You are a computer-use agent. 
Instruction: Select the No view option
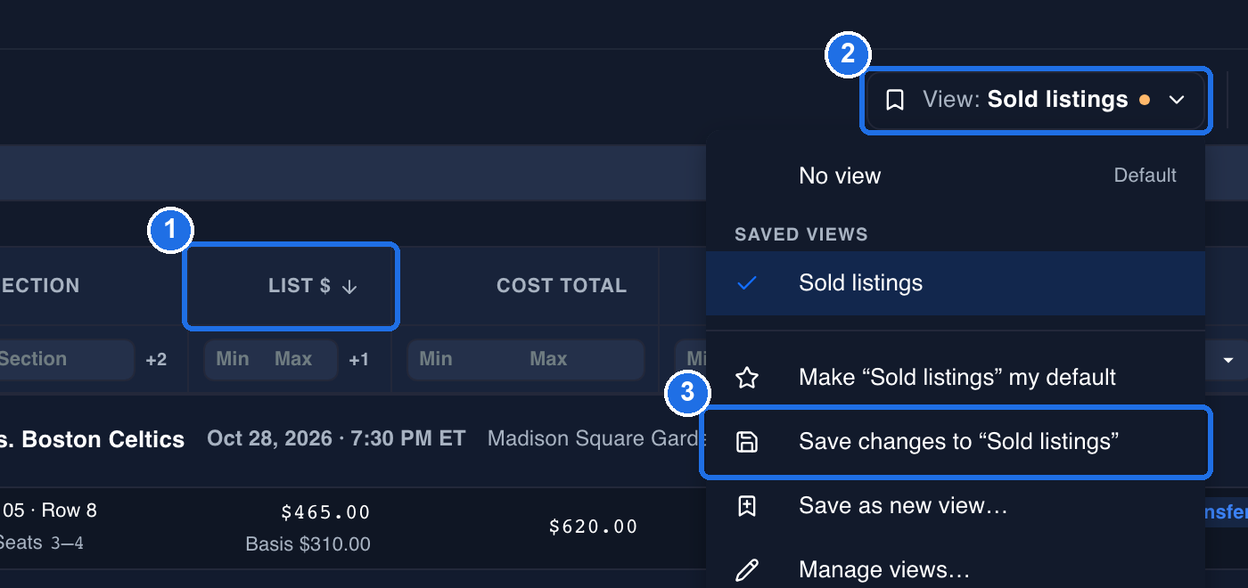tap(955, 176)
